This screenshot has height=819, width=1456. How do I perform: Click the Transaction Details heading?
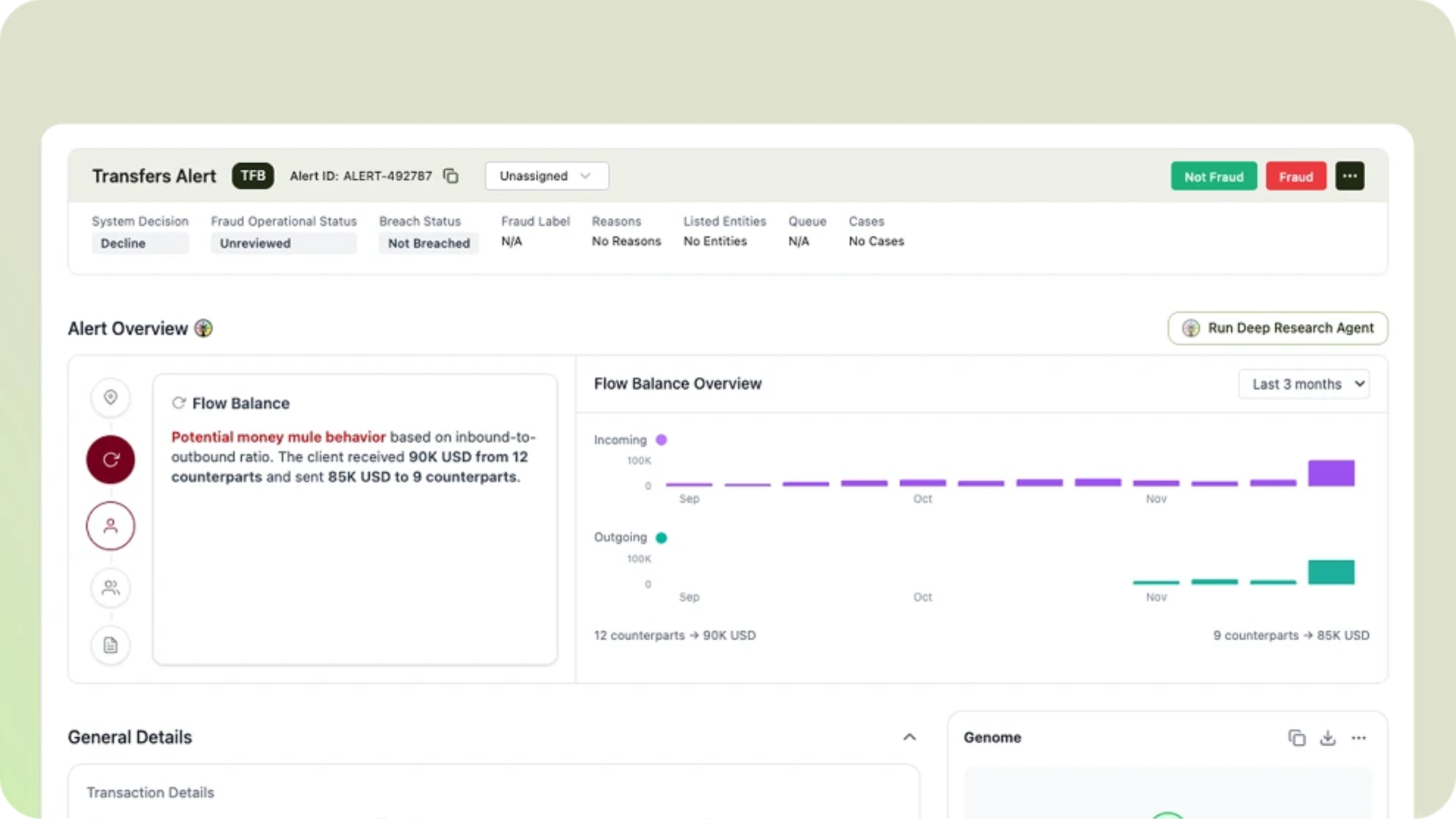[x=150, y=792]
